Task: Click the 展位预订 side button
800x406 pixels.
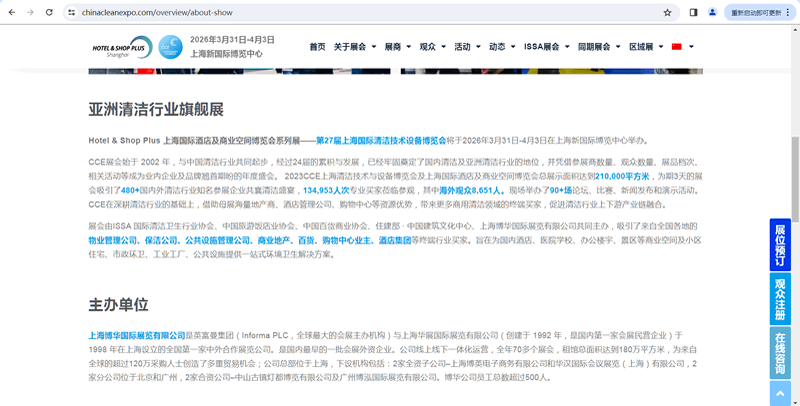Action: point(781,244)
